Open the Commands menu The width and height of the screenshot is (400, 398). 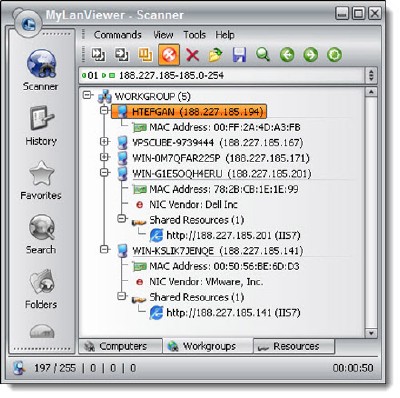[x=117, y=35]
